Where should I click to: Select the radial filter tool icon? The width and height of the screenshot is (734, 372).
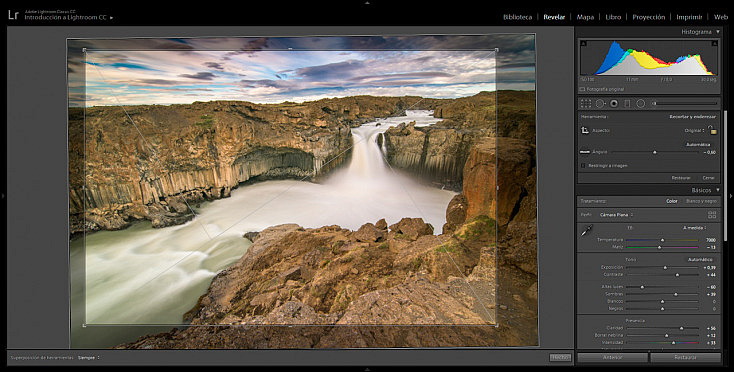tap(641, 103)
